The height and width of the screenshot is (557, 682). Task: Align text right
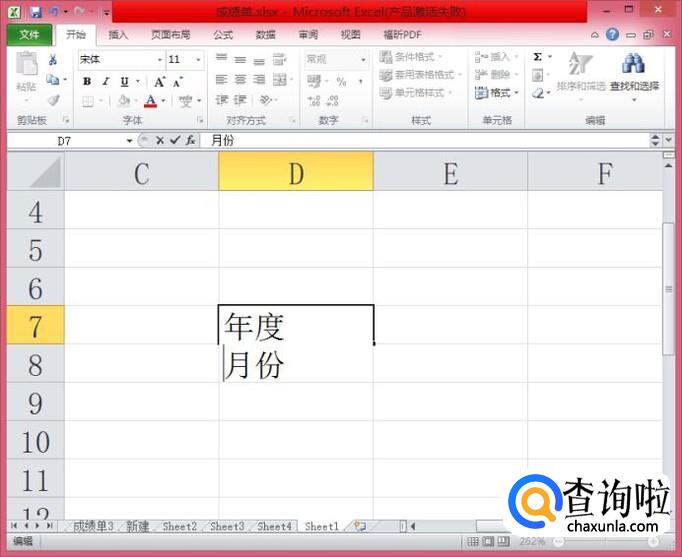pos(259,80)
